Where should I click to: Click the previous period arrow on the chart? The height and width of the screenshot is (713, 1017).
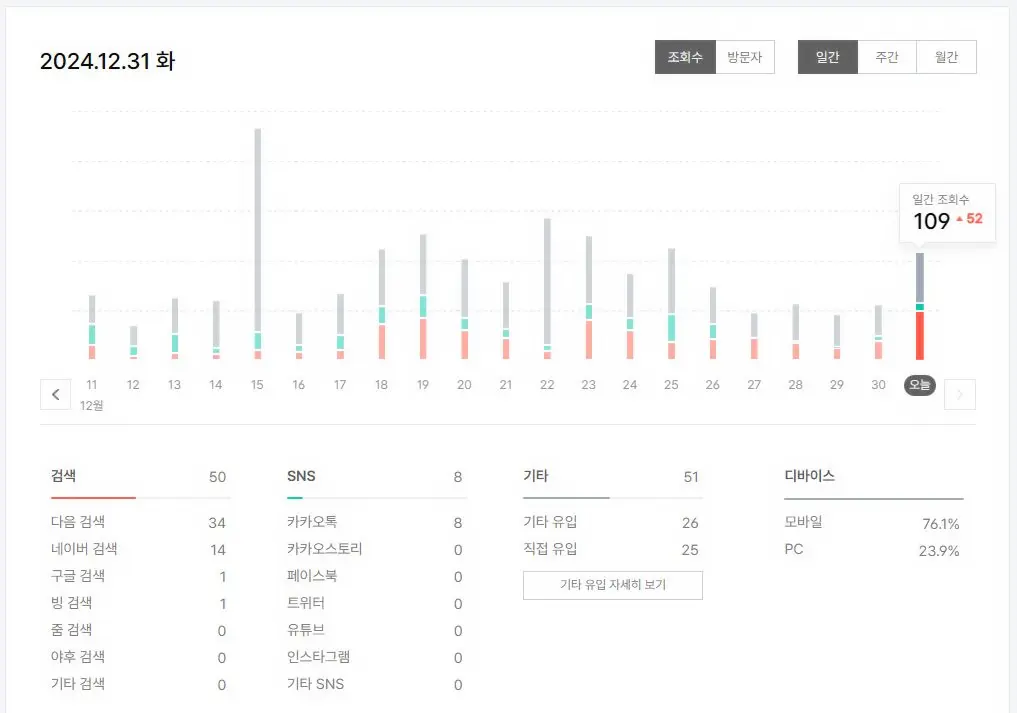56,394
